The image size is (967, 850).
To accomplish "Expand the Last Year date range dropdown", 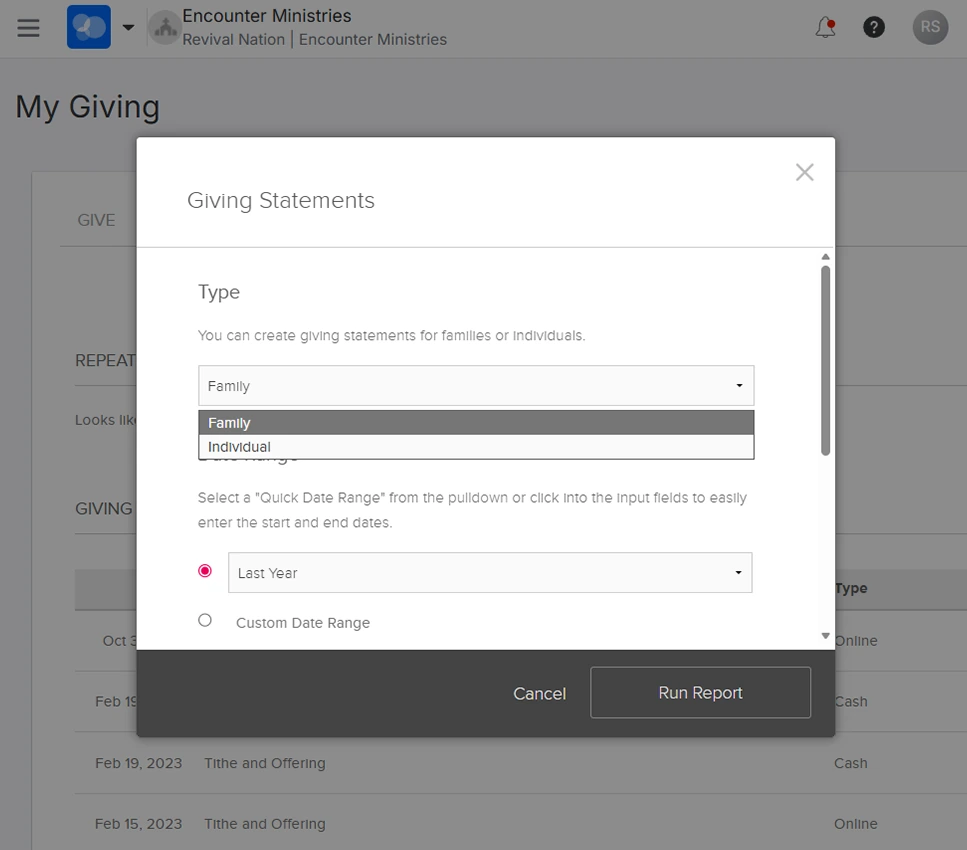I will click(490, 573).
